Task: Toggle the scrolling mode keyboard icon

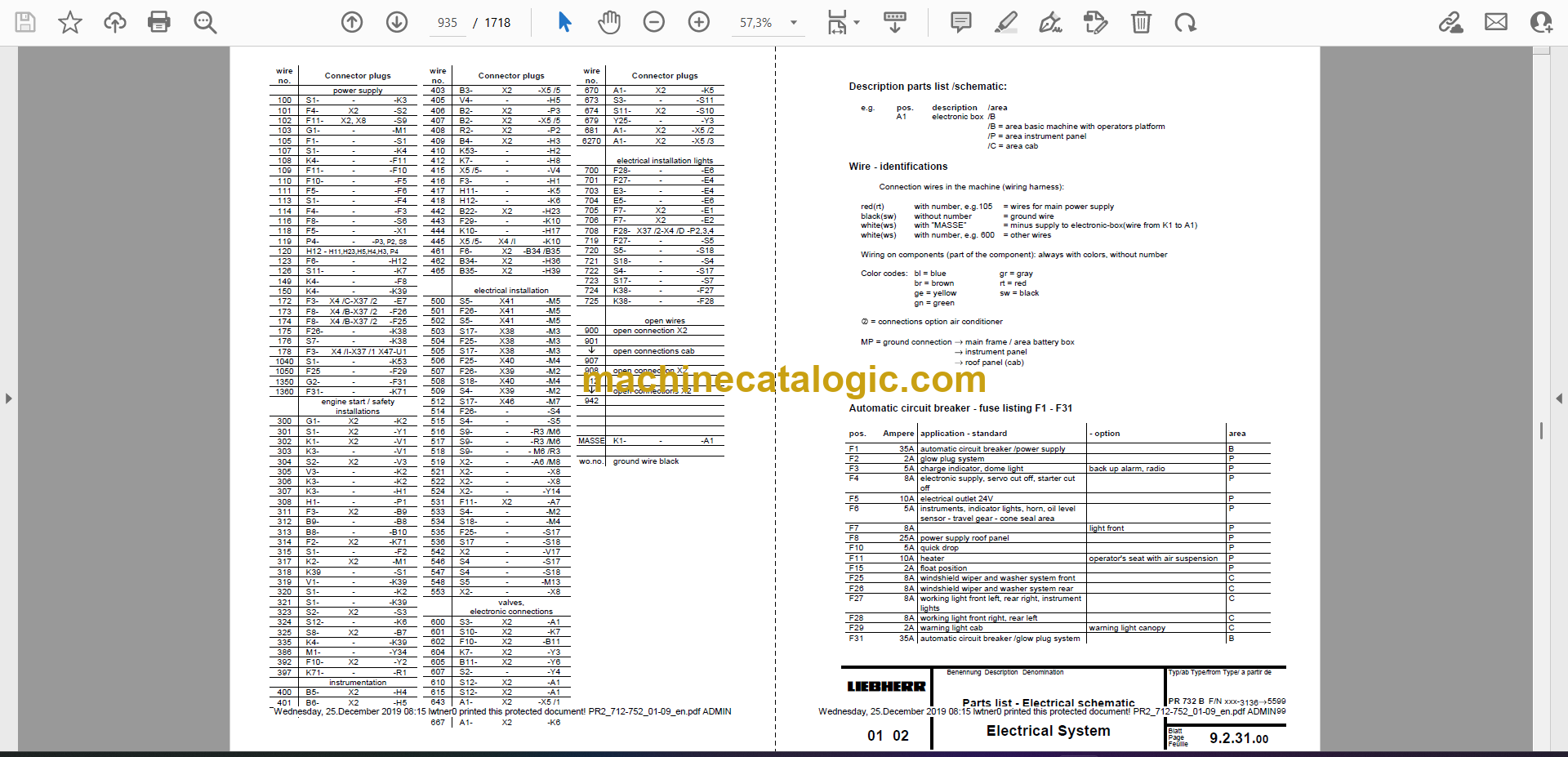Action: coord(895,22)
